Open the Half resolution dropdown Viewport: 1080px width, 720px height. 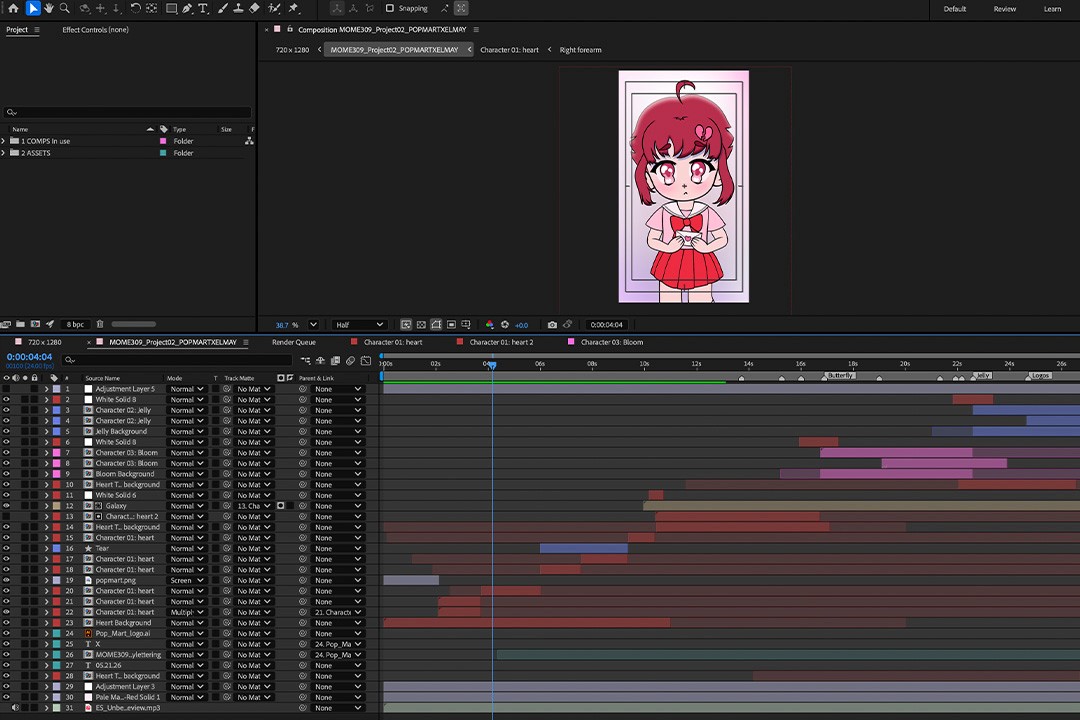click(x=359, y=325)
